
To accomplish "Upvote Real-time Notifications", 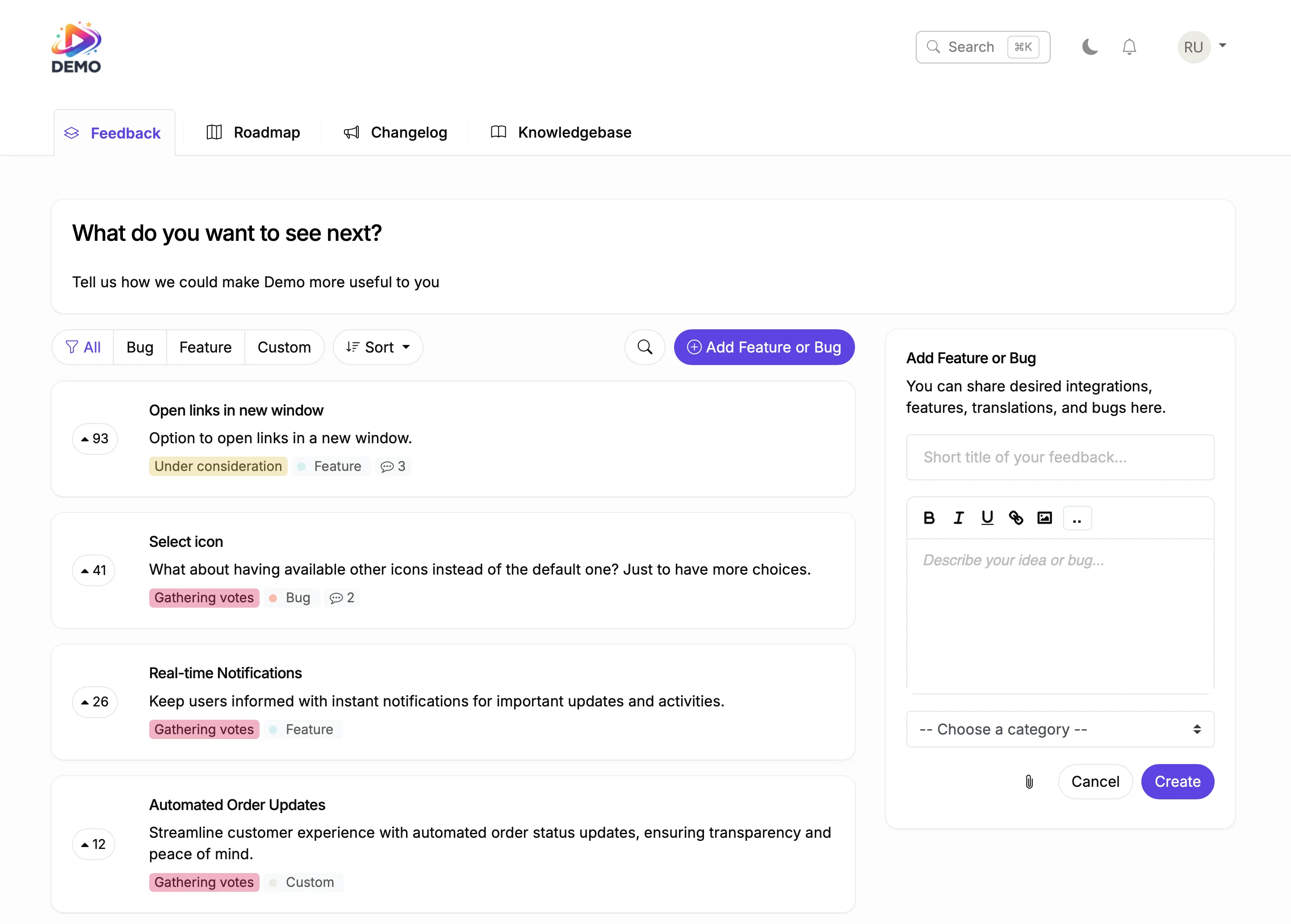I will (x=94, y=701).
